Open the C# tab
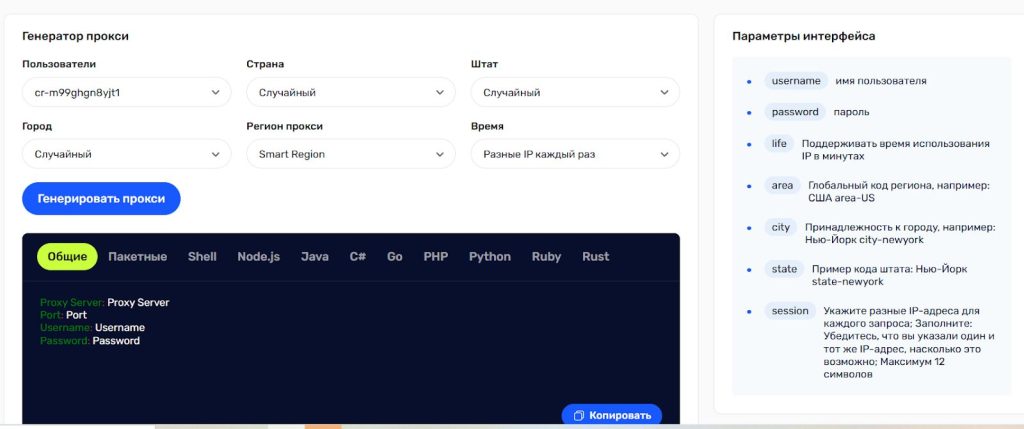 pos(357,257)
